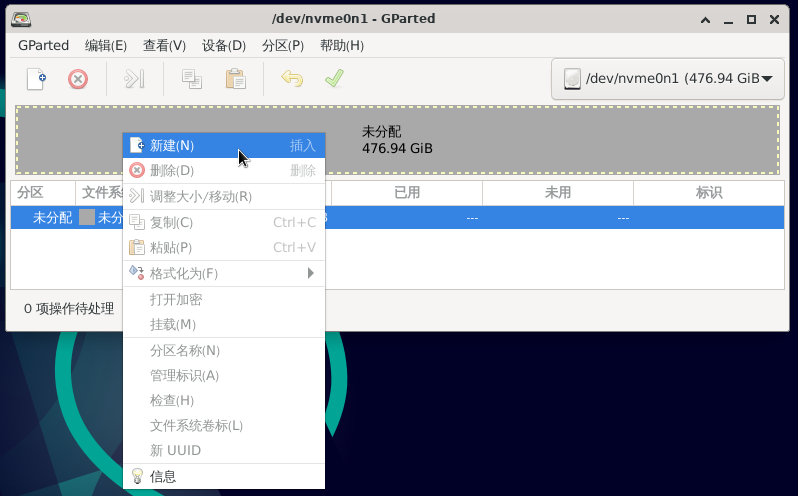
Task: Close the GParted window
Action: (775, 20)
